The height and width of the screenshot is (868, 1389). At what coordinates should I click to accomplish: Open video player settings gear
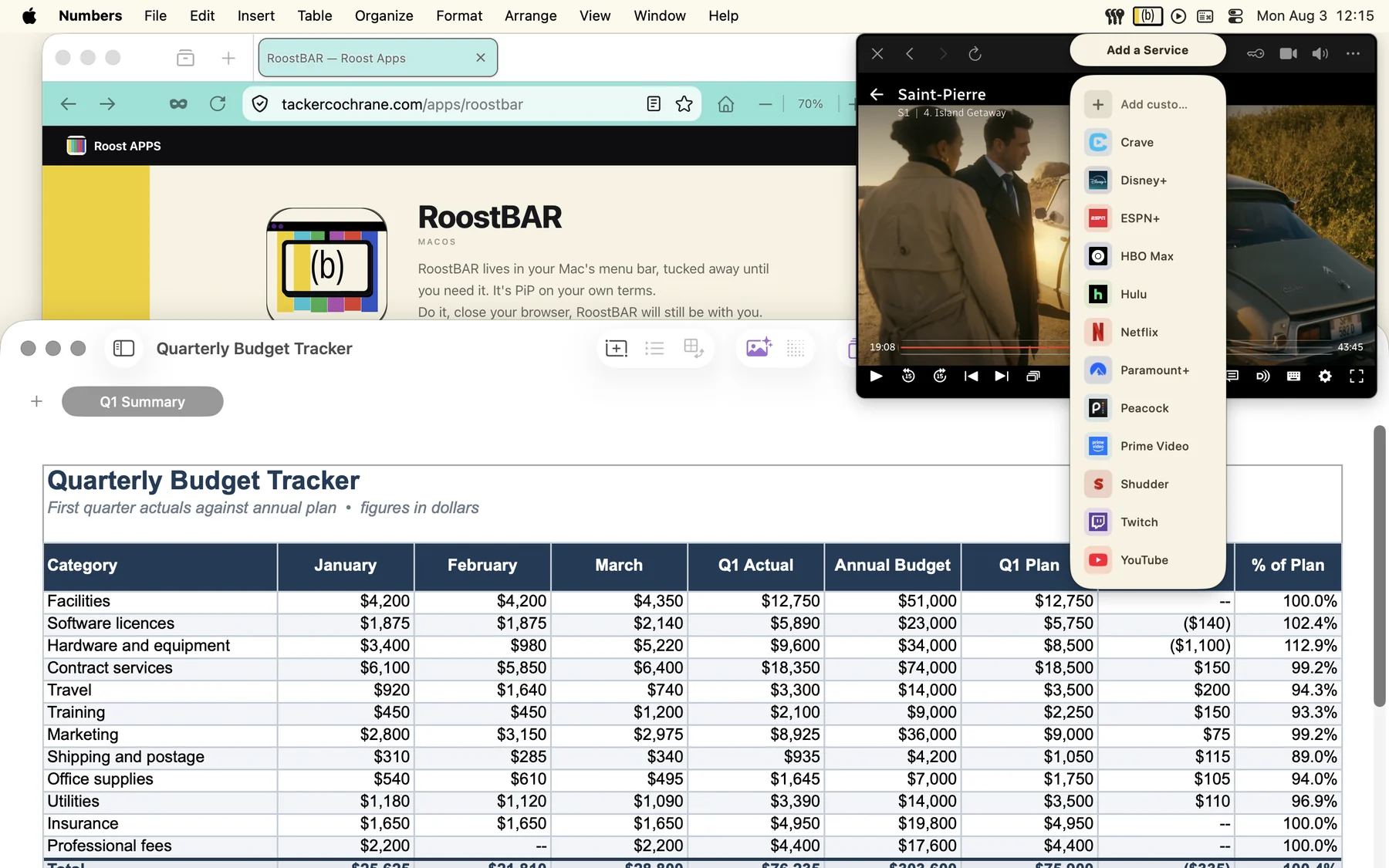1325,376
